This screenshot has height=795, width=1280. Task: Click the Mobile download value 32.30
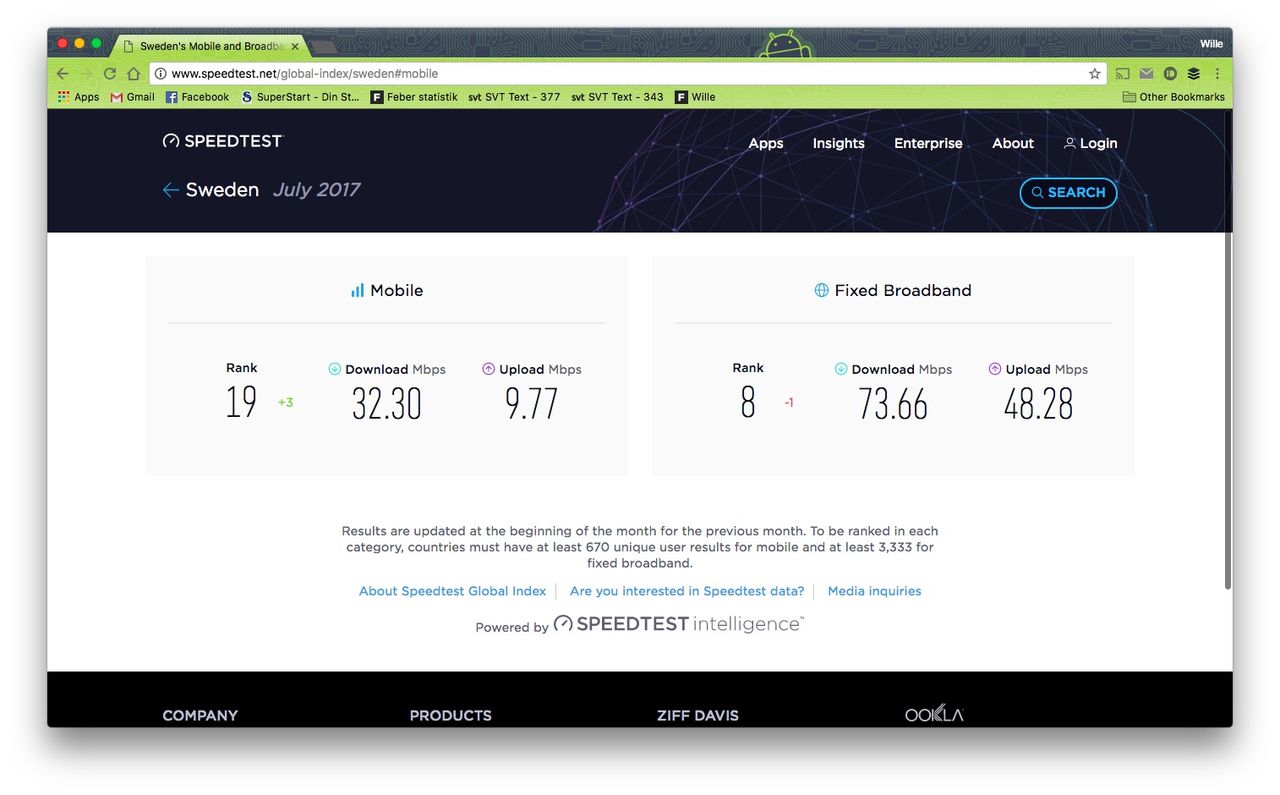coord(387,403)
